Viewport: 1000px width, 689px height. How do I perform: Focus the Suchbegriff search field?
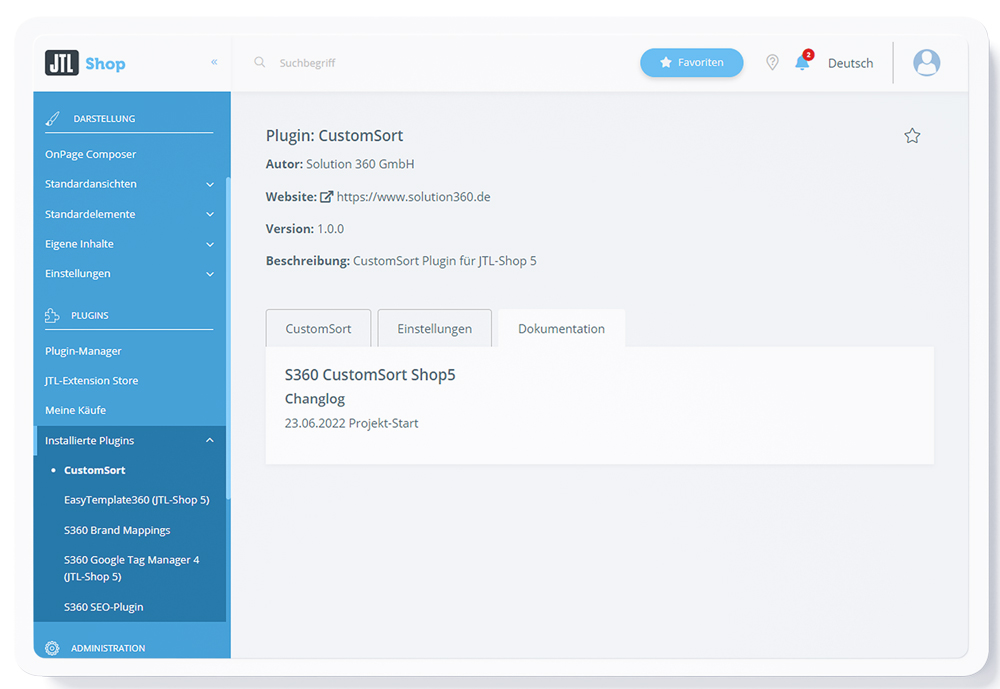(307, 63)
